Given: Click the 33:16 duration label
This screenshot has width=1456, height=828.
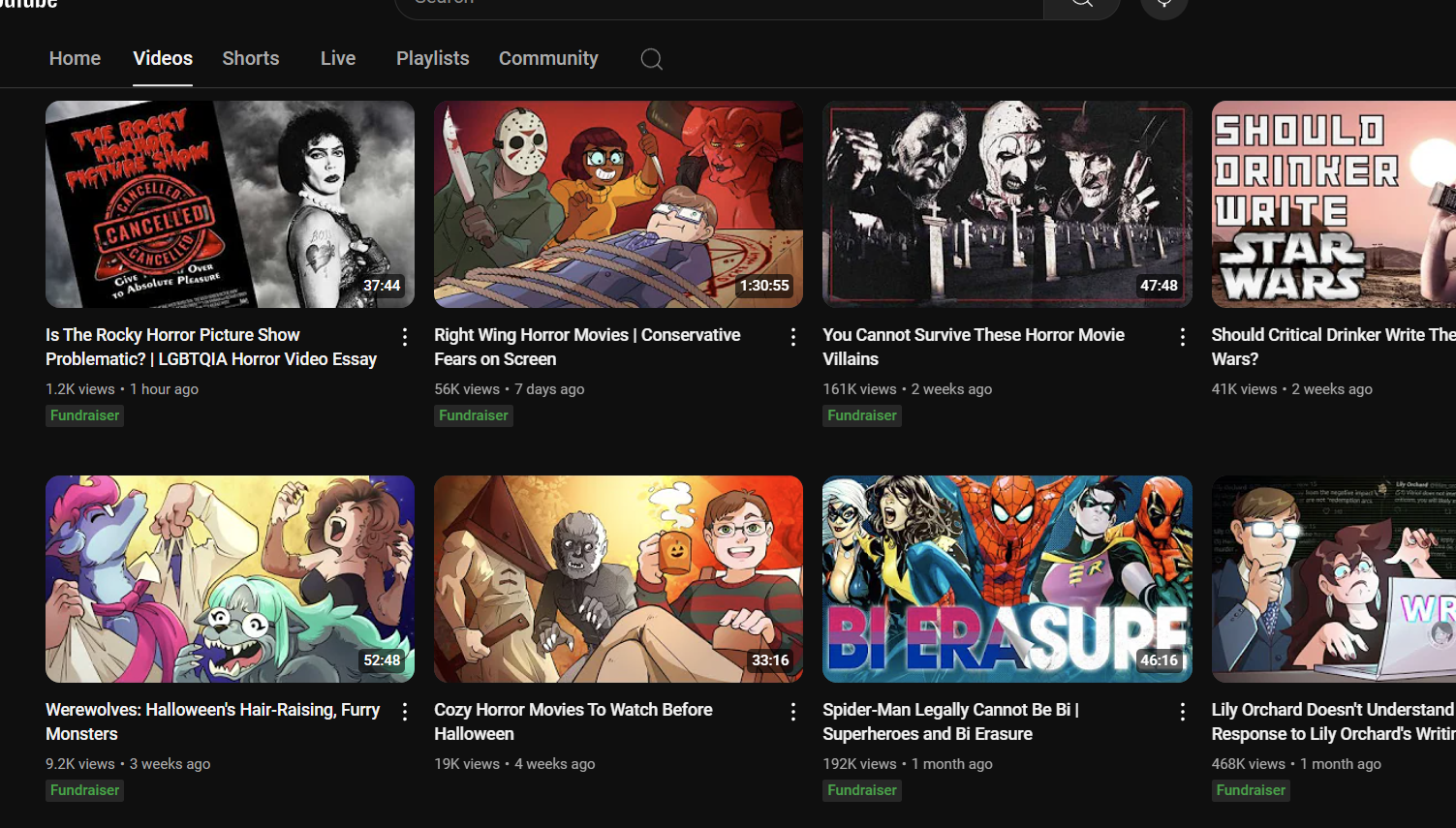Looking at the screenshot, I should pos(770,660).
